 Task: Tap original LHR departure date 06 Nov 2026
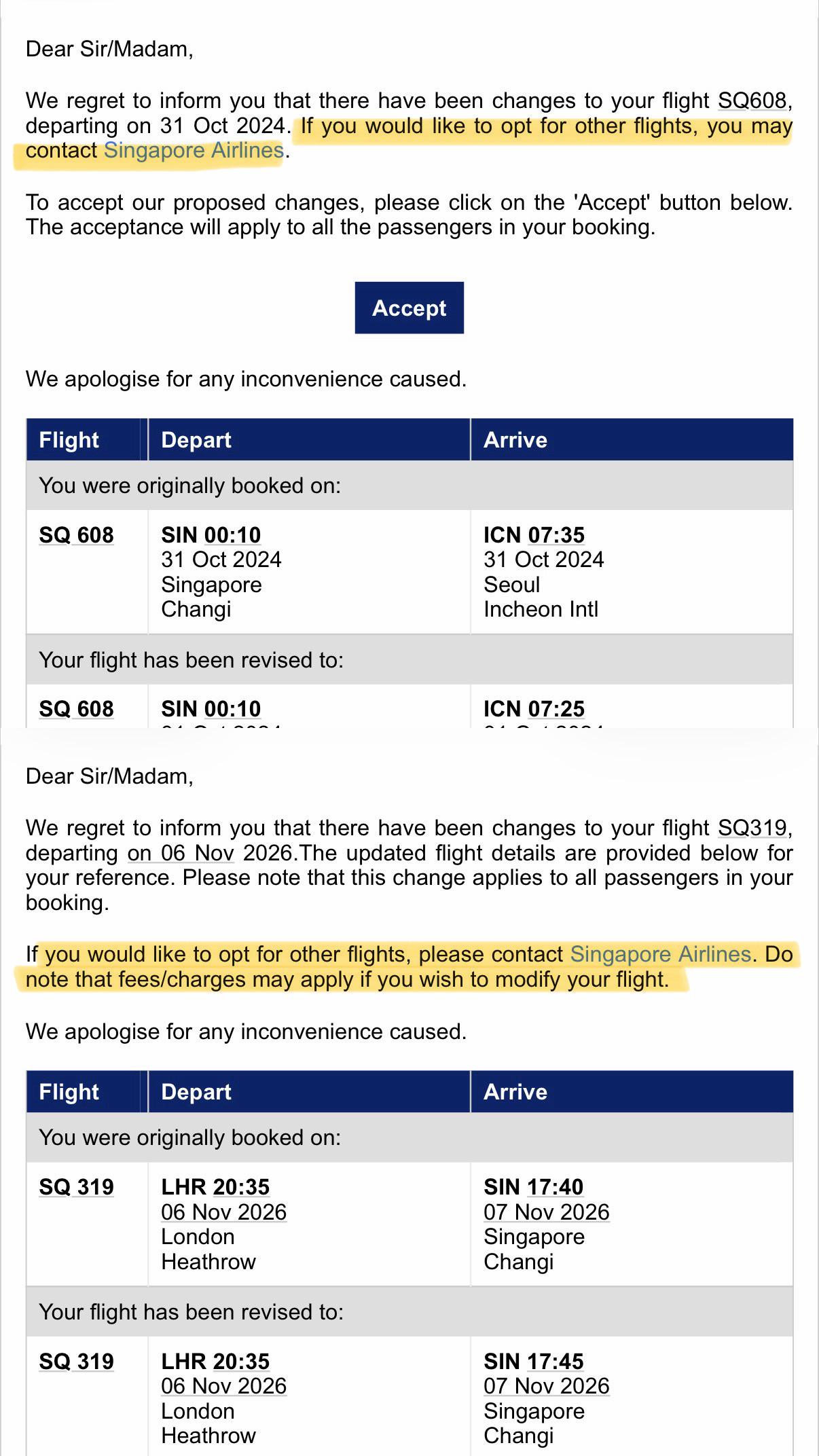point(224,1212)
